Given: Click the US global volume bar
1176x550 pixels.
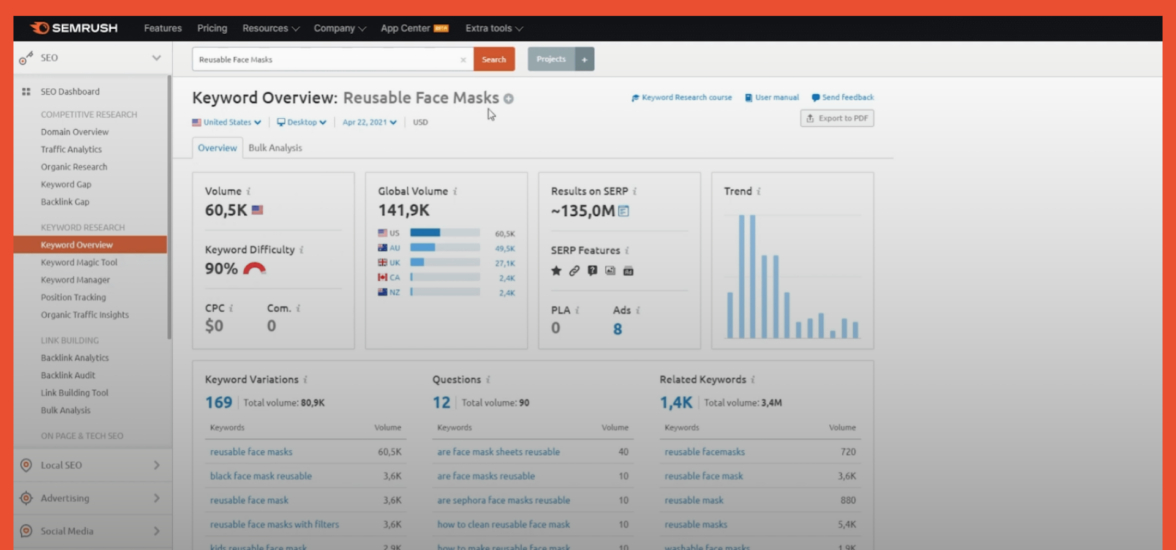Looking at the screenshot, I should 445,233.
